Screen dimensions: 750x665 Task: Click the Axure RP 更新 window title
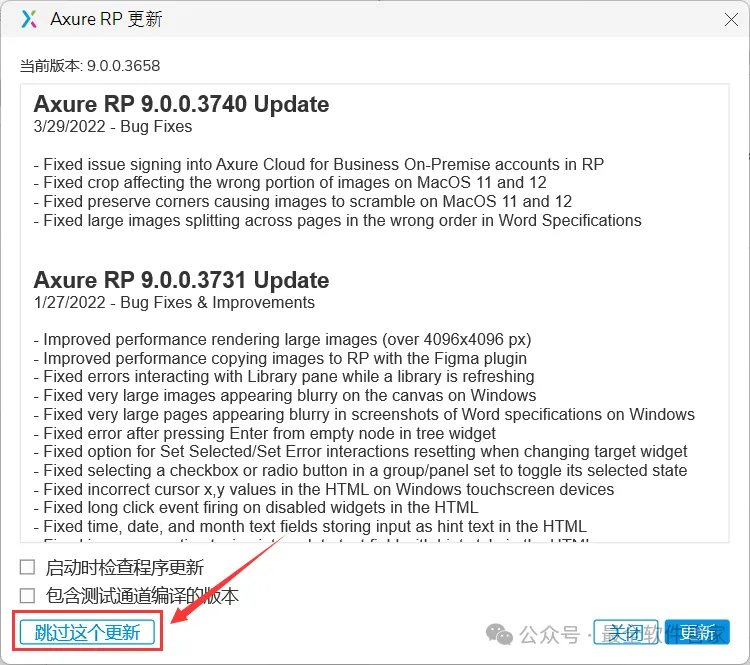106,19
